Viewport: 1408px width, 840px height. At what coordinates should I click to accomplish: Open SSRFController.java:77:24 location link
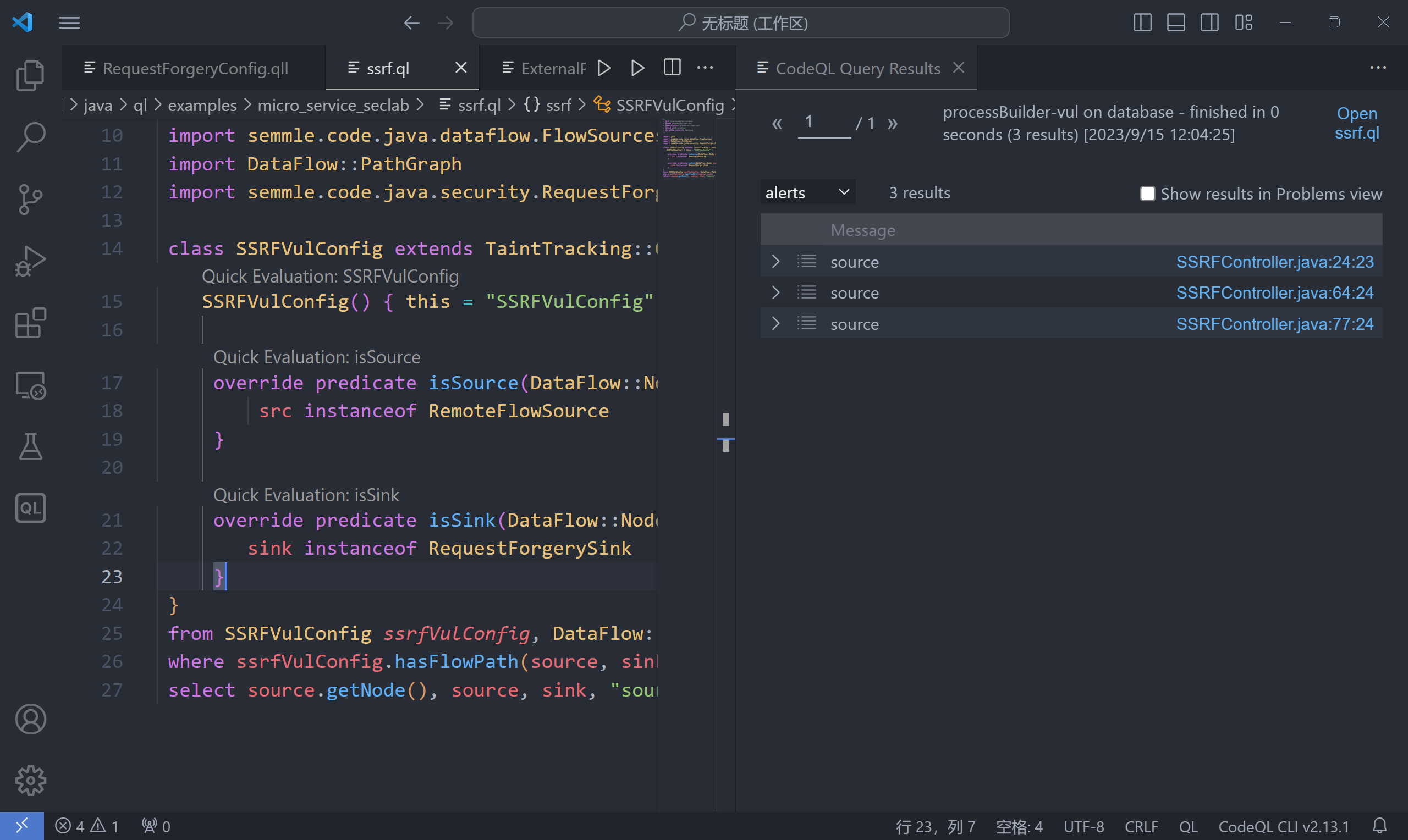click(x=1275, y=324)
